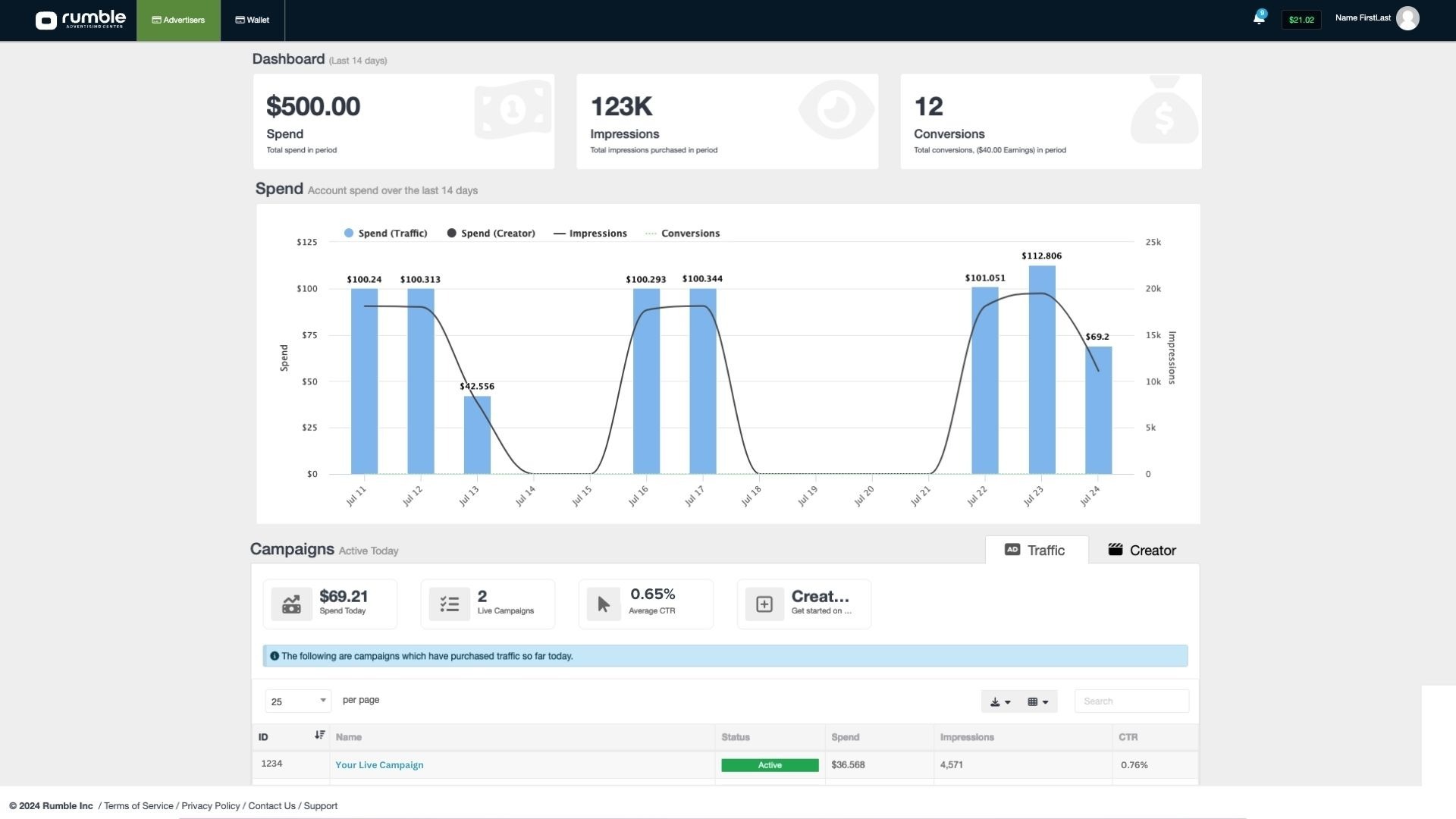Focus the campaign Search field
Screen dimensions: 1456x819
pos(1131,701)
